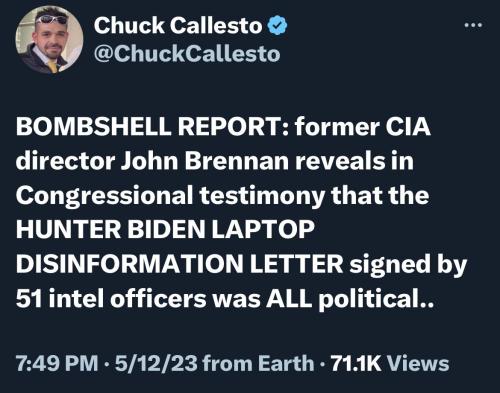The image size is (500, 393).
Task: Click the 71.1K view count number
Action: pyautogui.click(x=356, y=363)
